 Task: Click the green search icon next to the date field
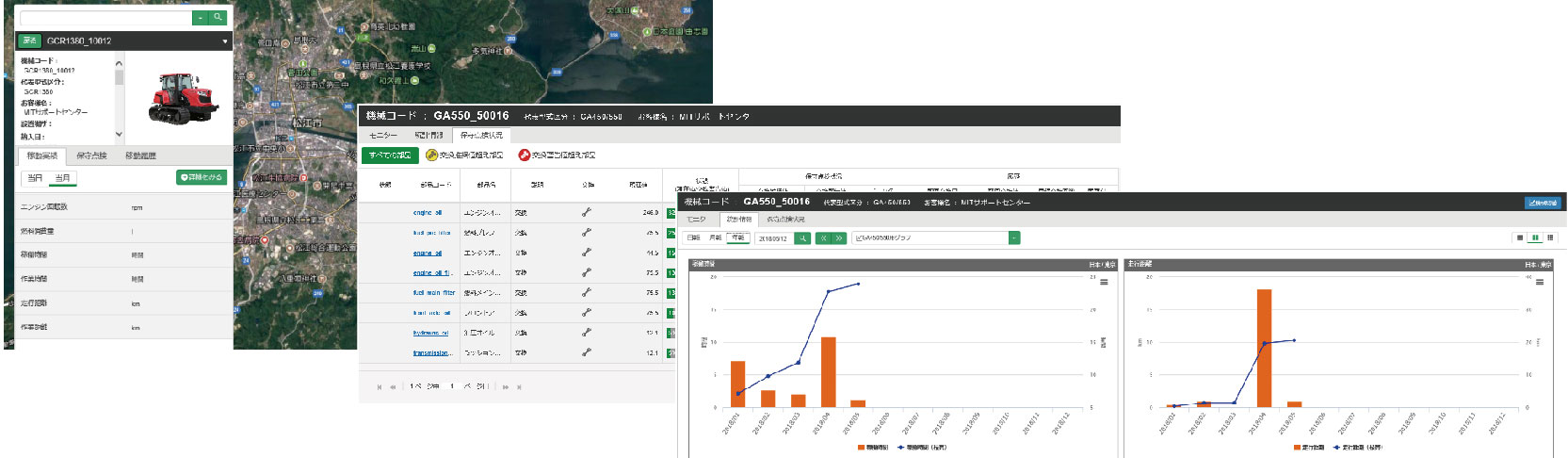tap(802, 238)
